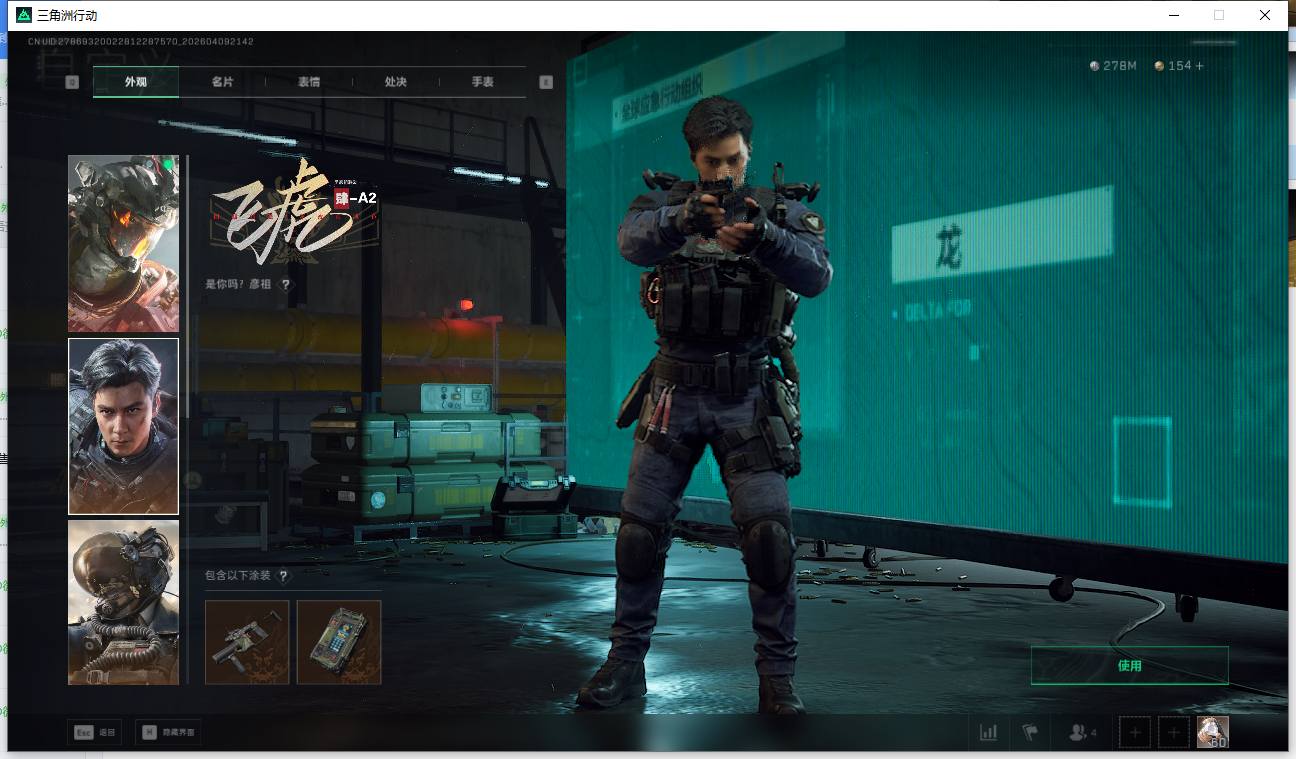Open the 手表 tab
The height and width of the screenshot is (759, 1296).
(x=483, y=82)
